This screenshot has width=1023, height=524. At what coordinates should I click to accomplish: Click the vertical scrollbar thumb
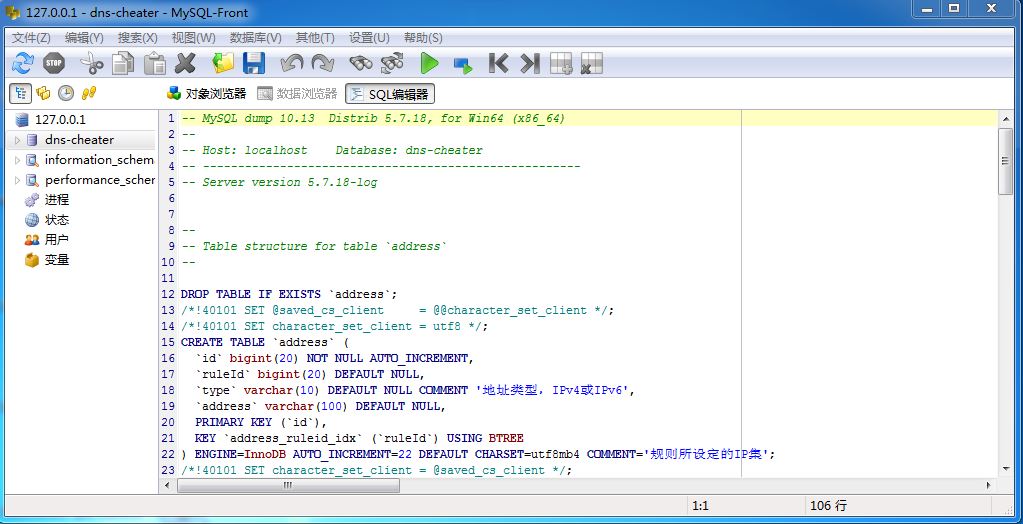1005,162
